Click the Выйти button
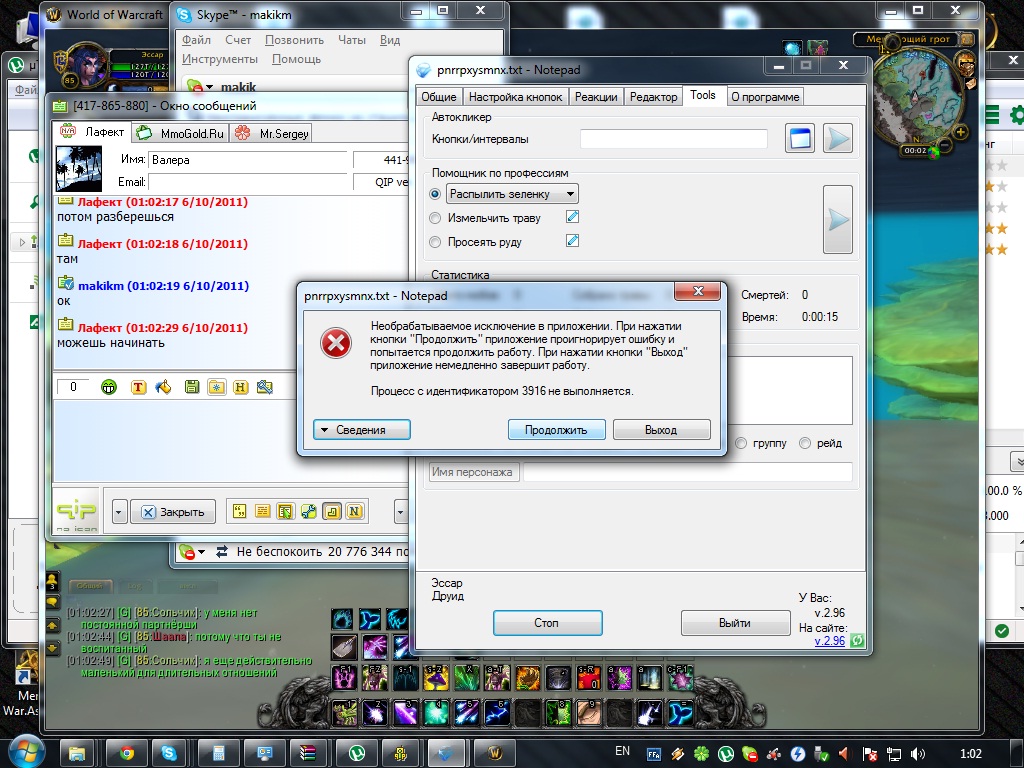This screenshot has height=768, width=1024. click(x=735, y=623)
